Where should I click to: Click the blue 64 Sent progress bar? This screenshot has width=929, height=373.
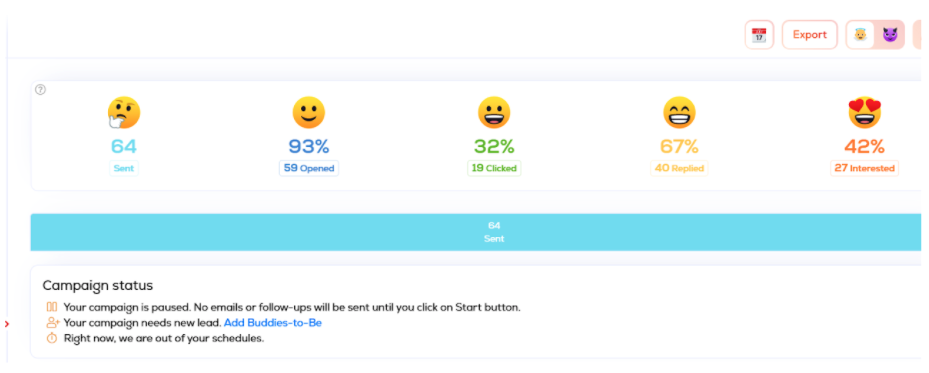click(476, 232)
